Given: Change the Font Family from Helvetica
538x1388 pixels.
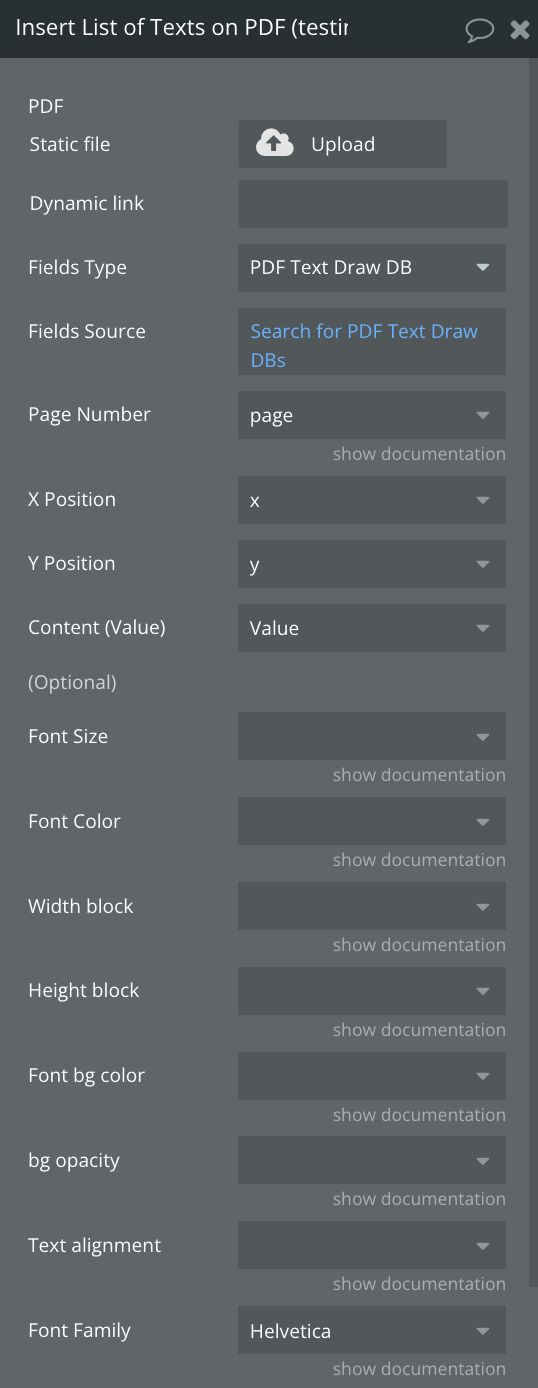Looking at the screenshot, I should (x=372, y=1330).
